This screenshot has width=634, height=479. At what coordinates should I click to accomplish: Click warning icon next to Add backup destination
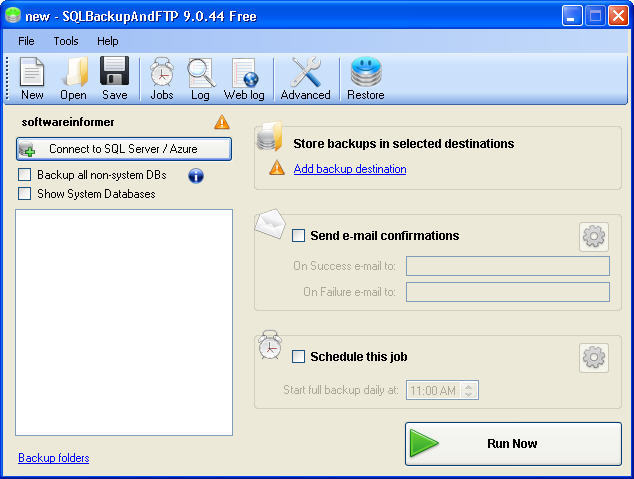[277, 168]
